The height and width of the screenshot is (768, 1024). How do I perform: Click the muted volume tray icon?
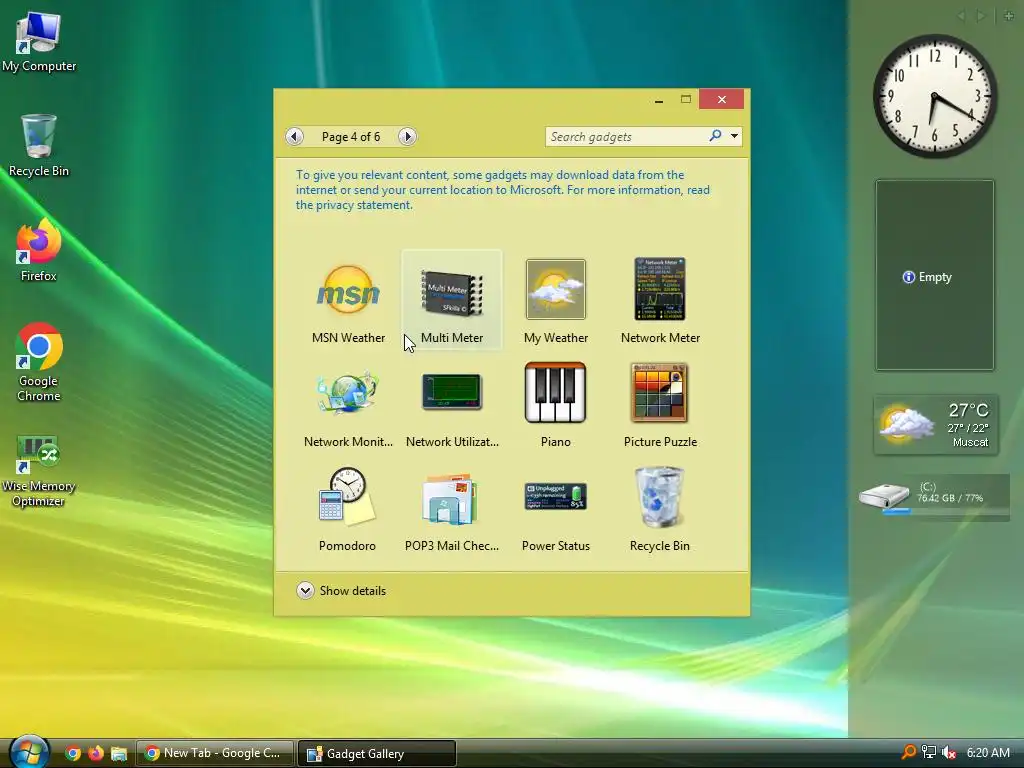pos(949,752)
